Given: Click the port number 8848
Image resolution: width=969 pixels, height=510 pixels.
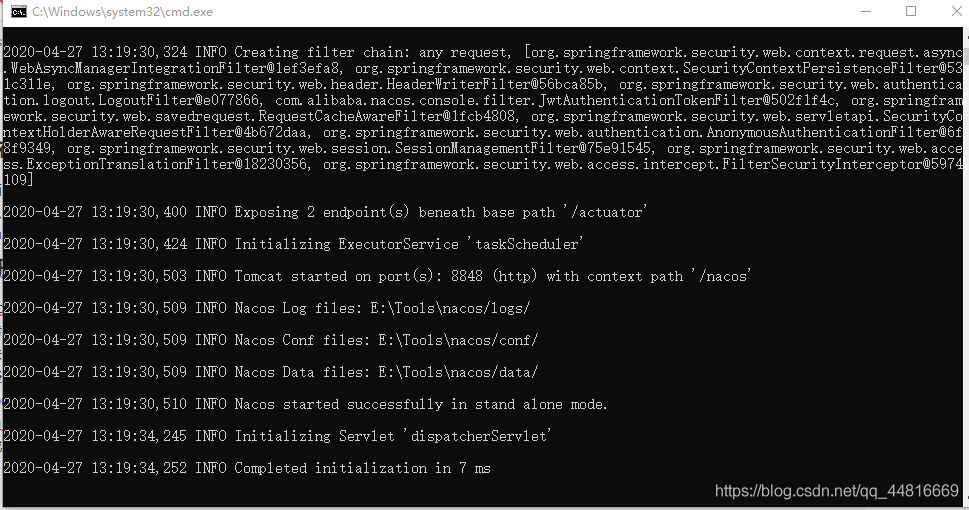Looking at the screenshot, I should (x=467, y=276).
